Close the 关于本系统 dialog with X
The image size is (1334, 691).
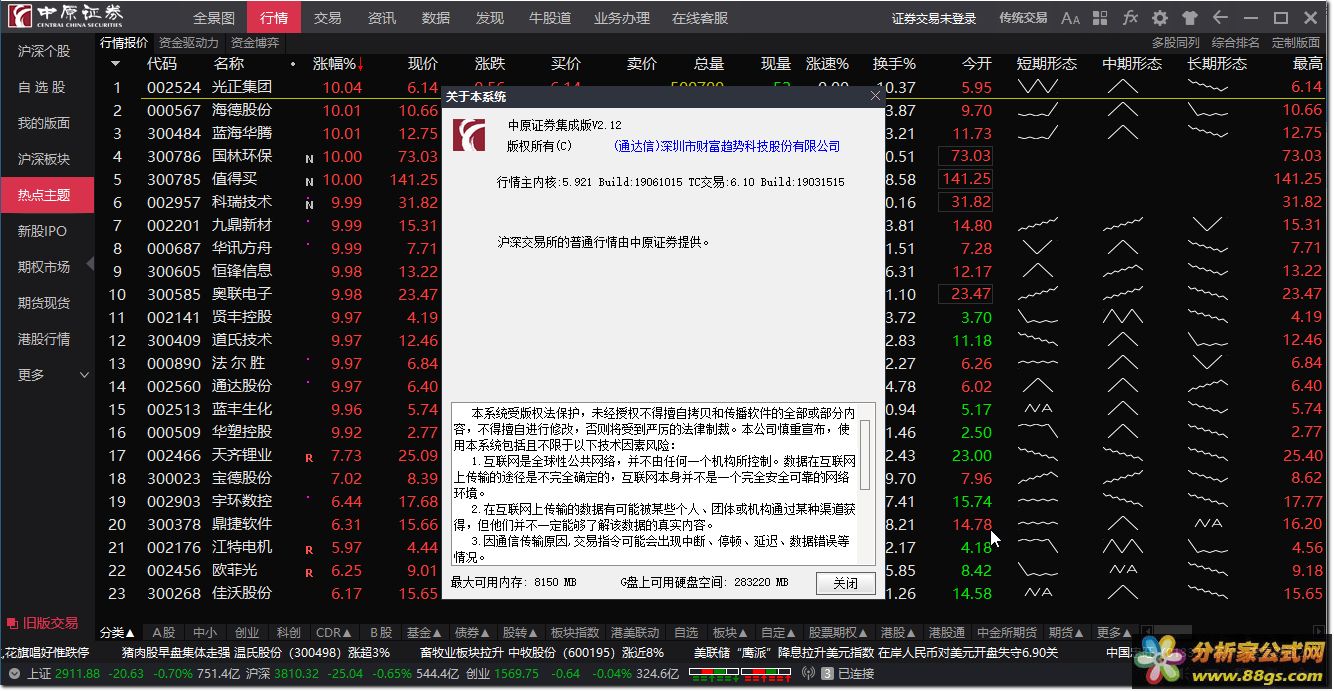point(876,96)
